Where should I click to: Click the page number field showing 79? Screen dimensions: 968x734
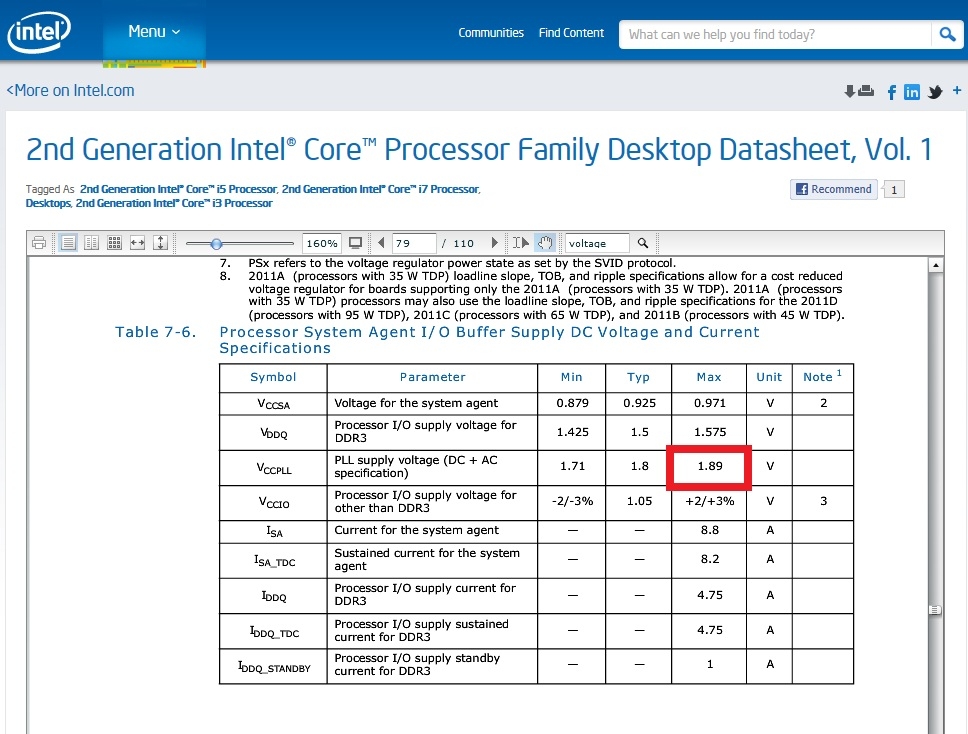tap(414, 243)
